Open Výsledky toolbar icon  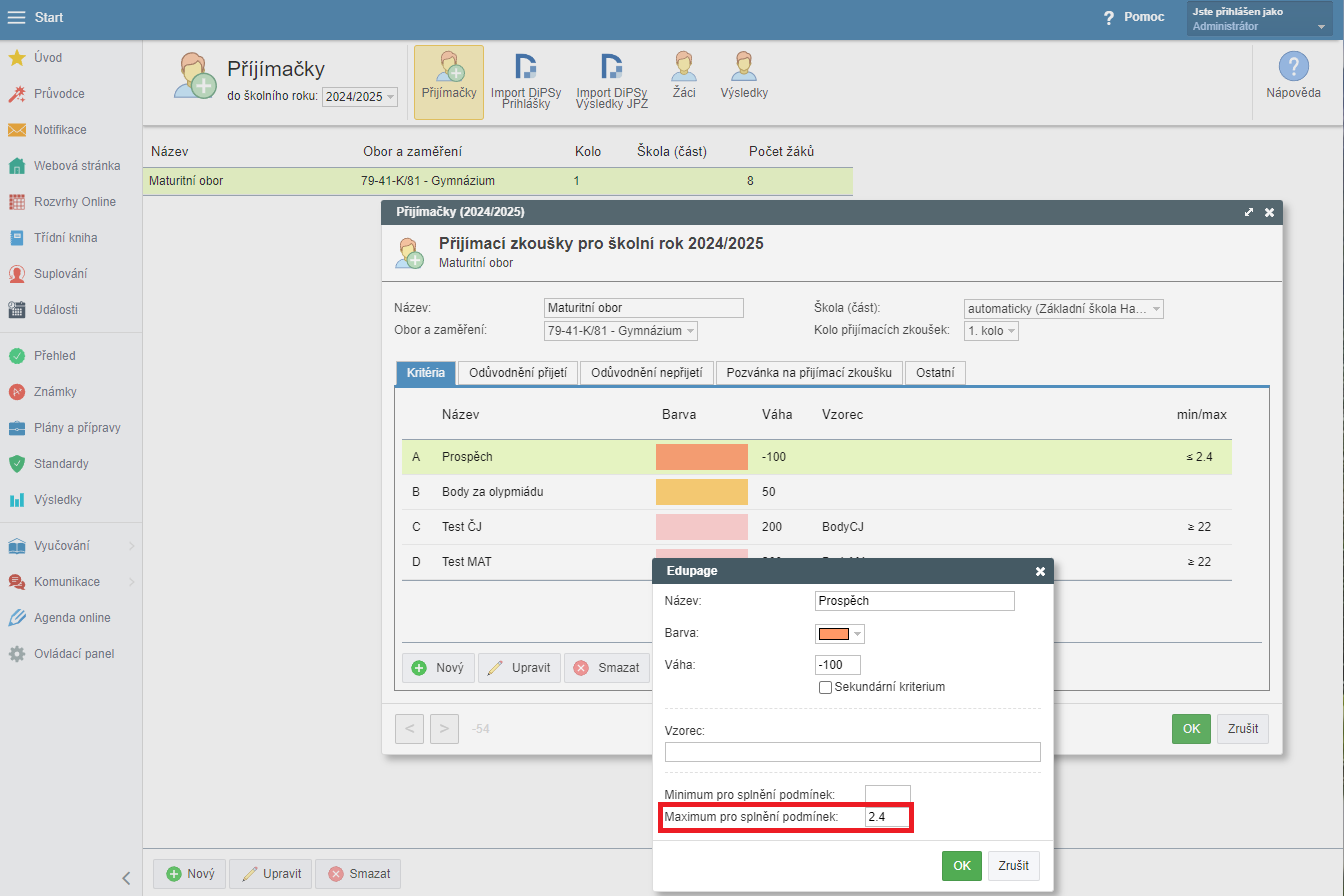point(744,77)
